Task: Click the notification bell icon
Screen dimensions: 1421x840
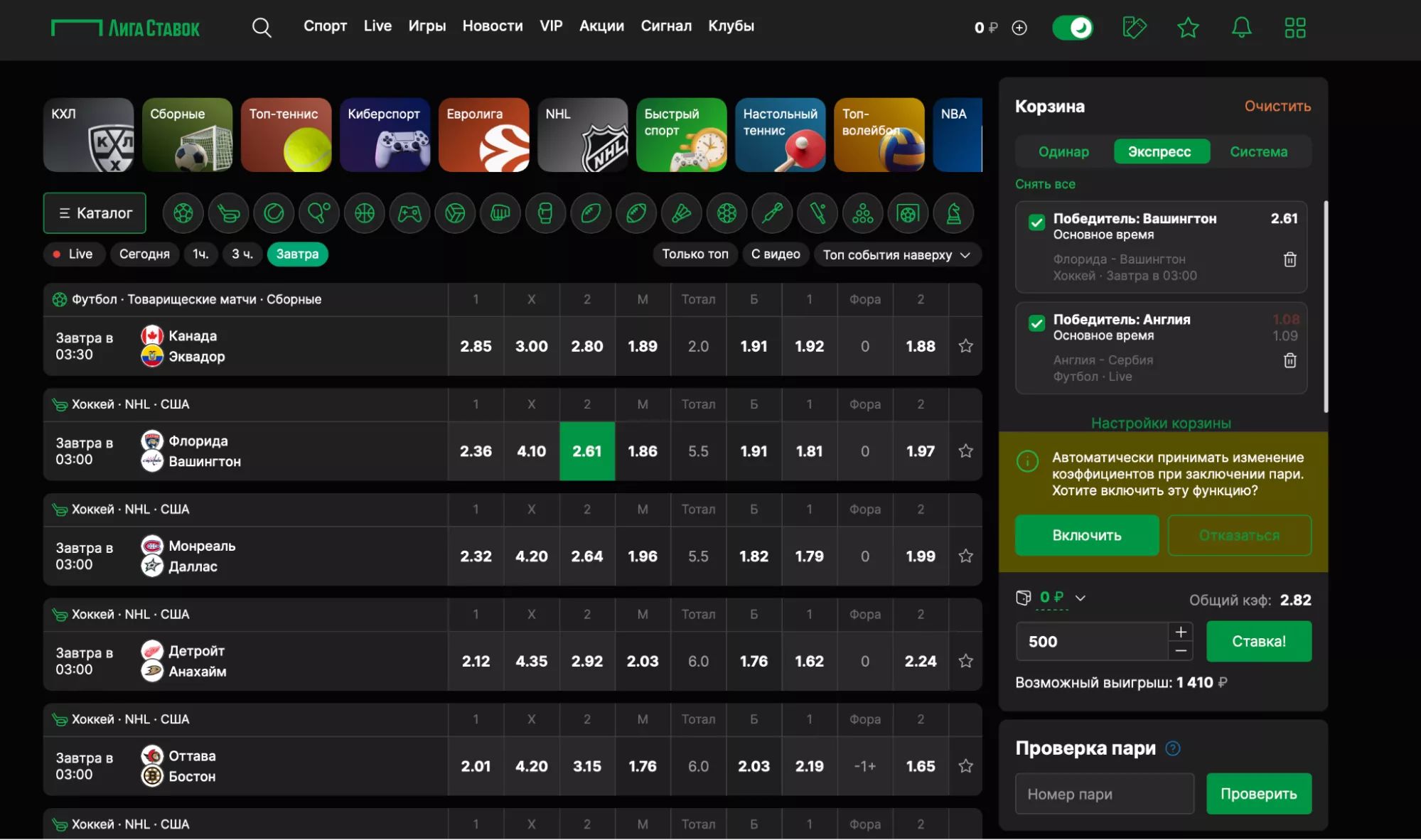Action: [1241, 28]
